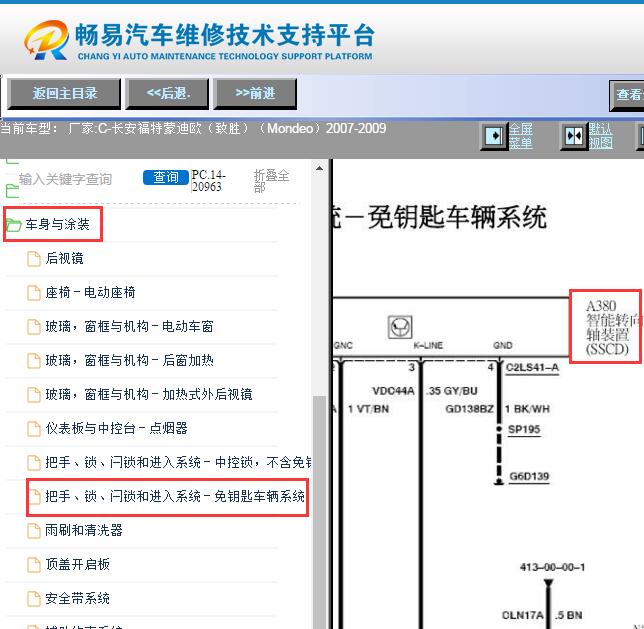Click the page icon beside 加热式外后视镜 entry
644x629 pixels.
(x=34, y=395)
